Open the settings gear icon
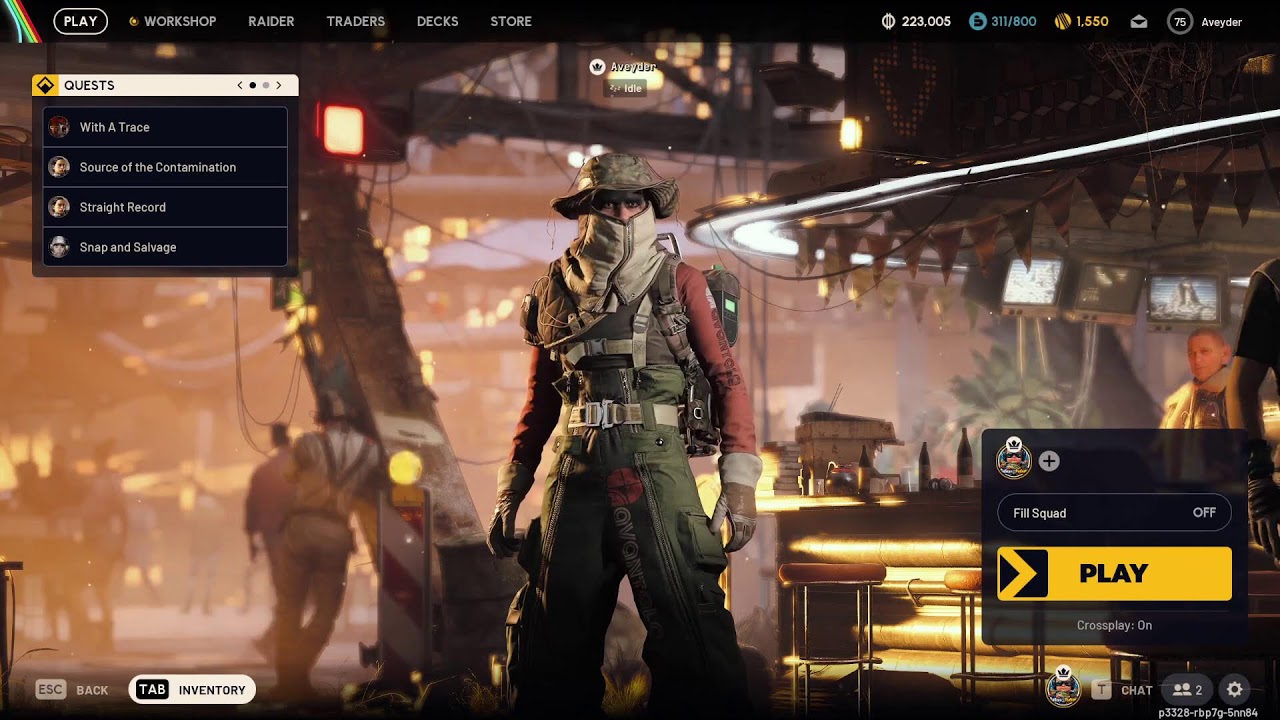The width and height of the screenshot is (1280, 720). [x=1235, y=690]
